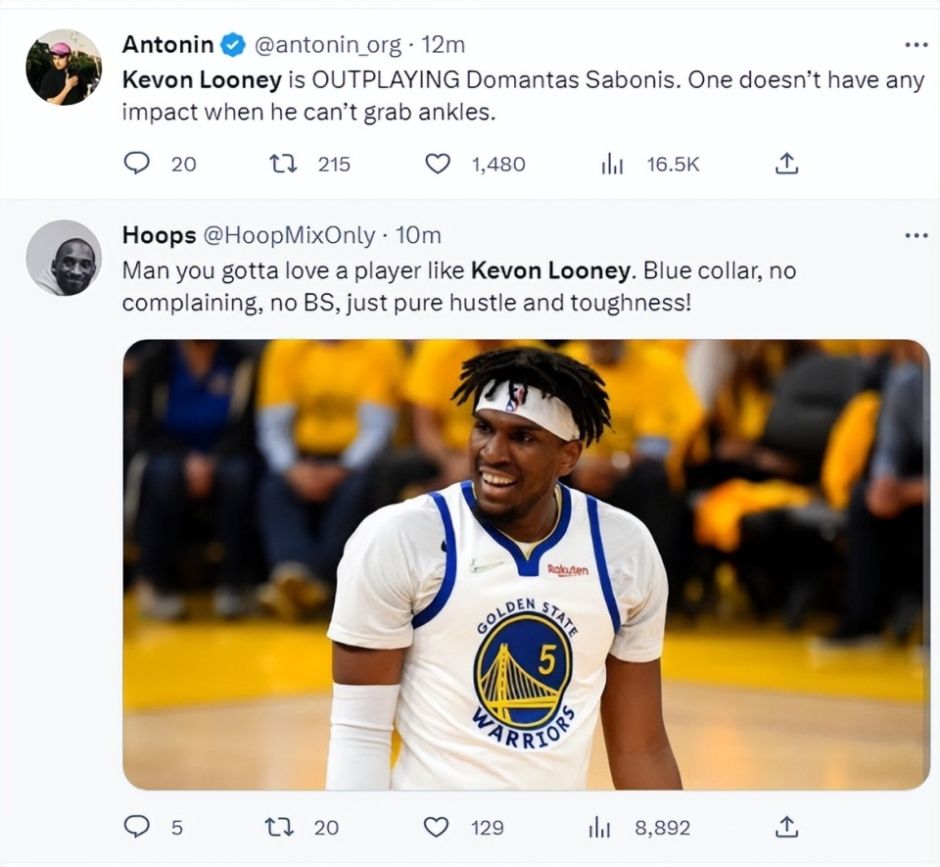The height and width of the screenshot is (867, 940).
Task: Enlarge the Golden State Warriors player photo
Action: [x=525, y=564]
